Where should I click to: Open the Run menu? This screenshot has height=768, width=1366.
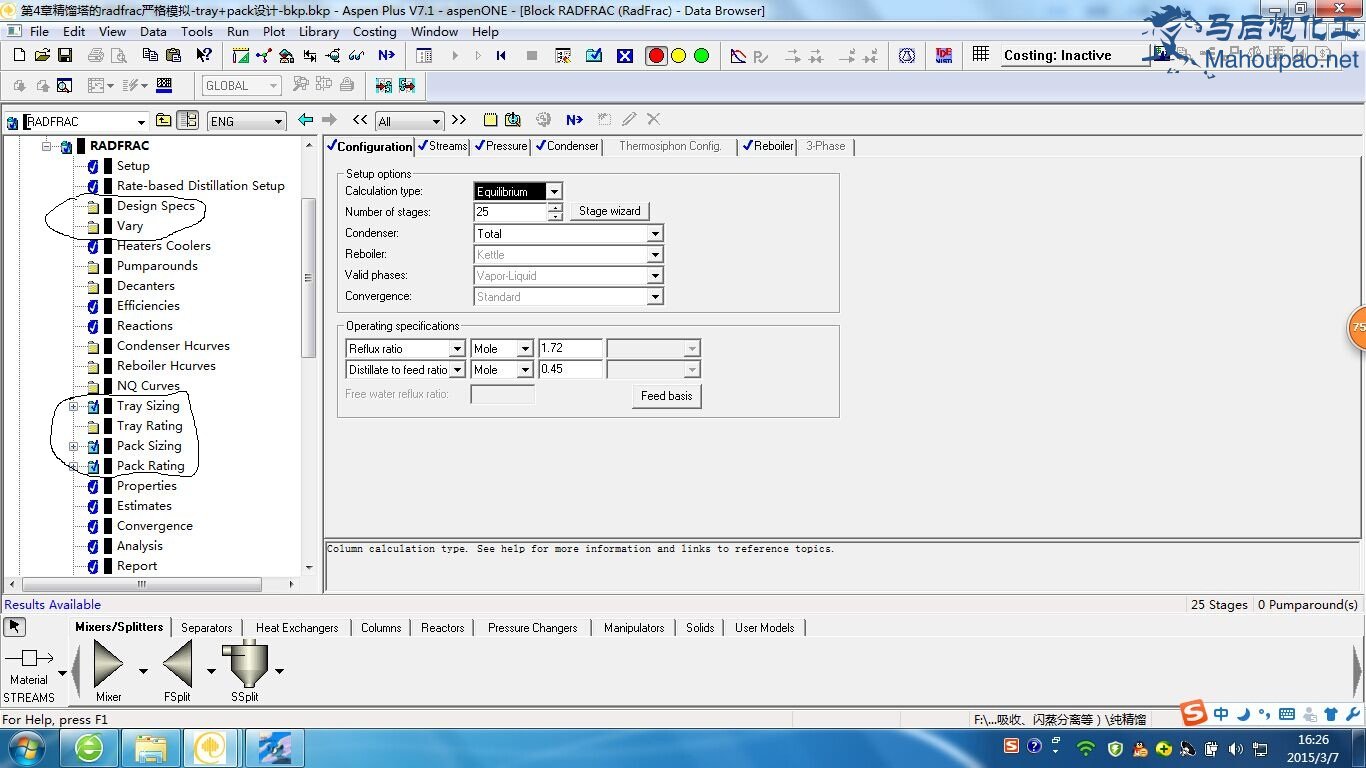pos(238,31)
